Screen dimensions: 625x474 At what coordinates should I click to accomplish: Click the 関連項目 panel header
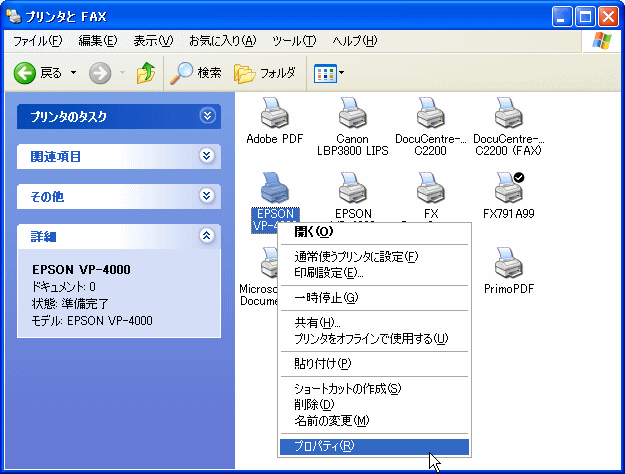pyautogui.click(x=119, y=156)
